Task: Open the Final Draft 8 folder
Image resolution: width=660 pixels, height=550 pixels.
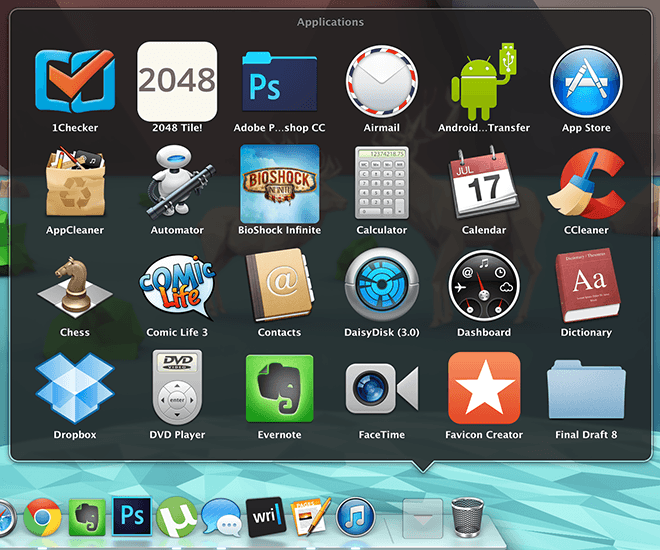Action: (x=587, y=388)
